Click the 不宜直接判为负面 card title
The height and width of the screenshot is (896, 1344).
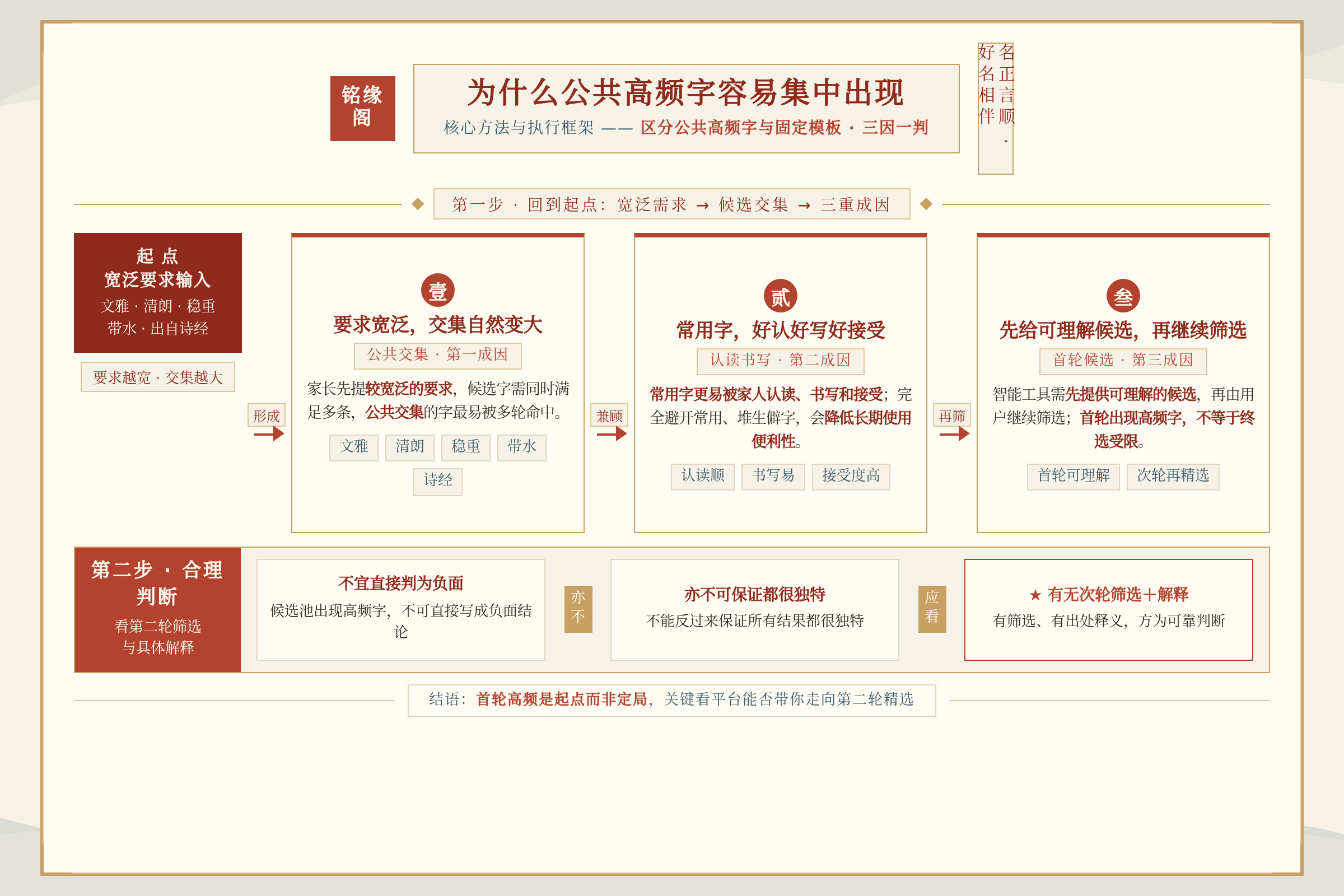pos(400,584)
